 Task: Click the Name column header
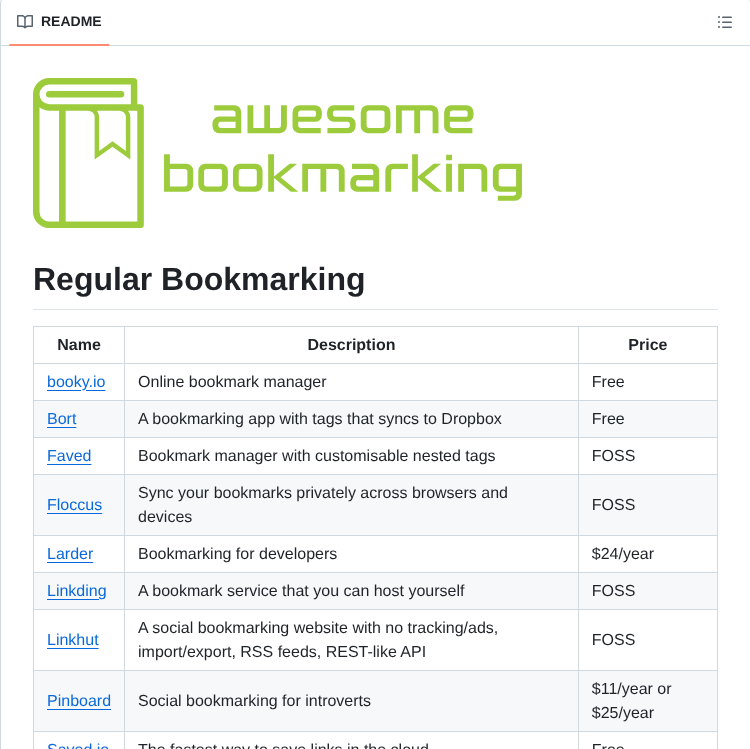[79, 345]
